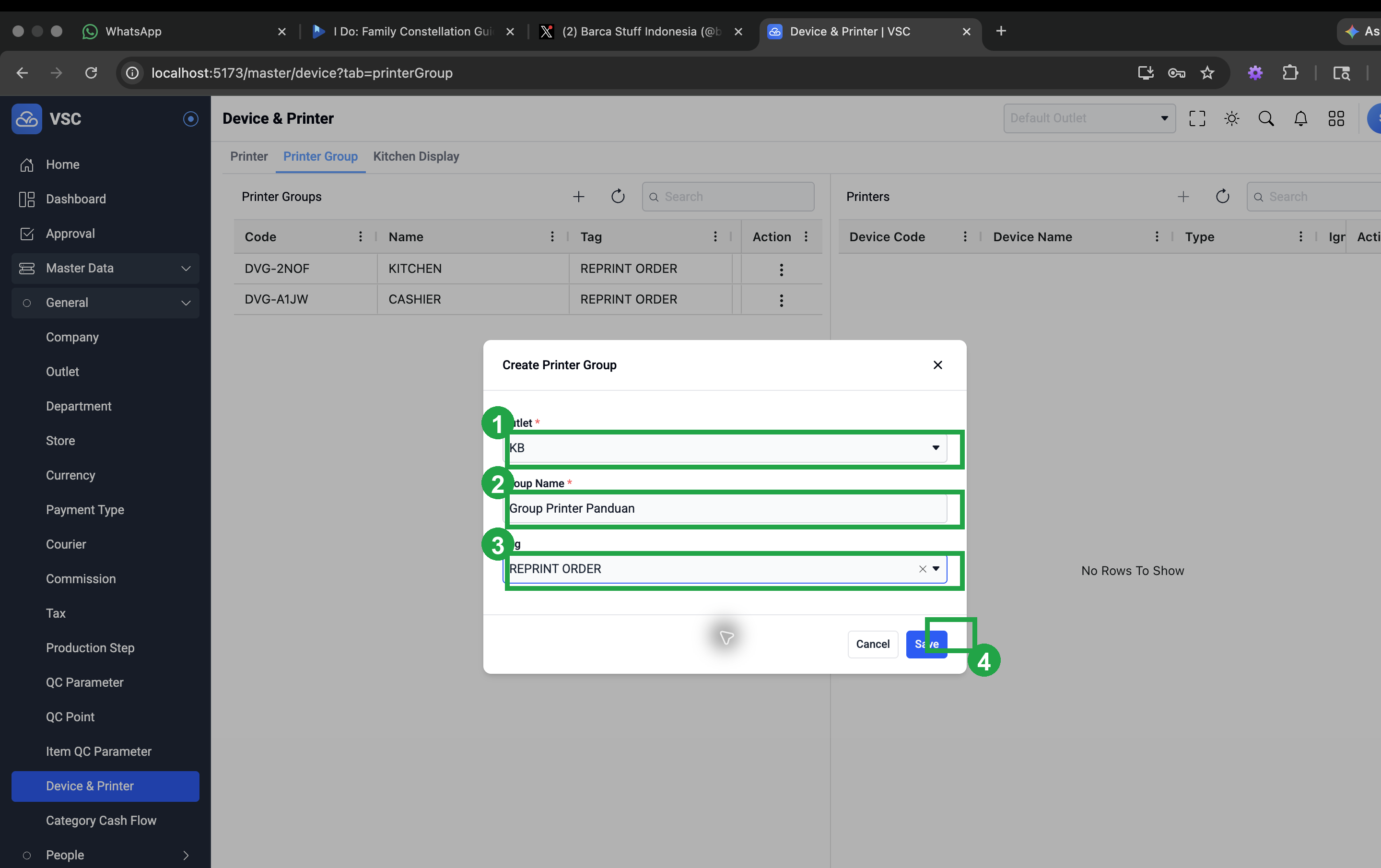
Task: Enter fullscreen mode icon
Action: tap(1197, 118)
